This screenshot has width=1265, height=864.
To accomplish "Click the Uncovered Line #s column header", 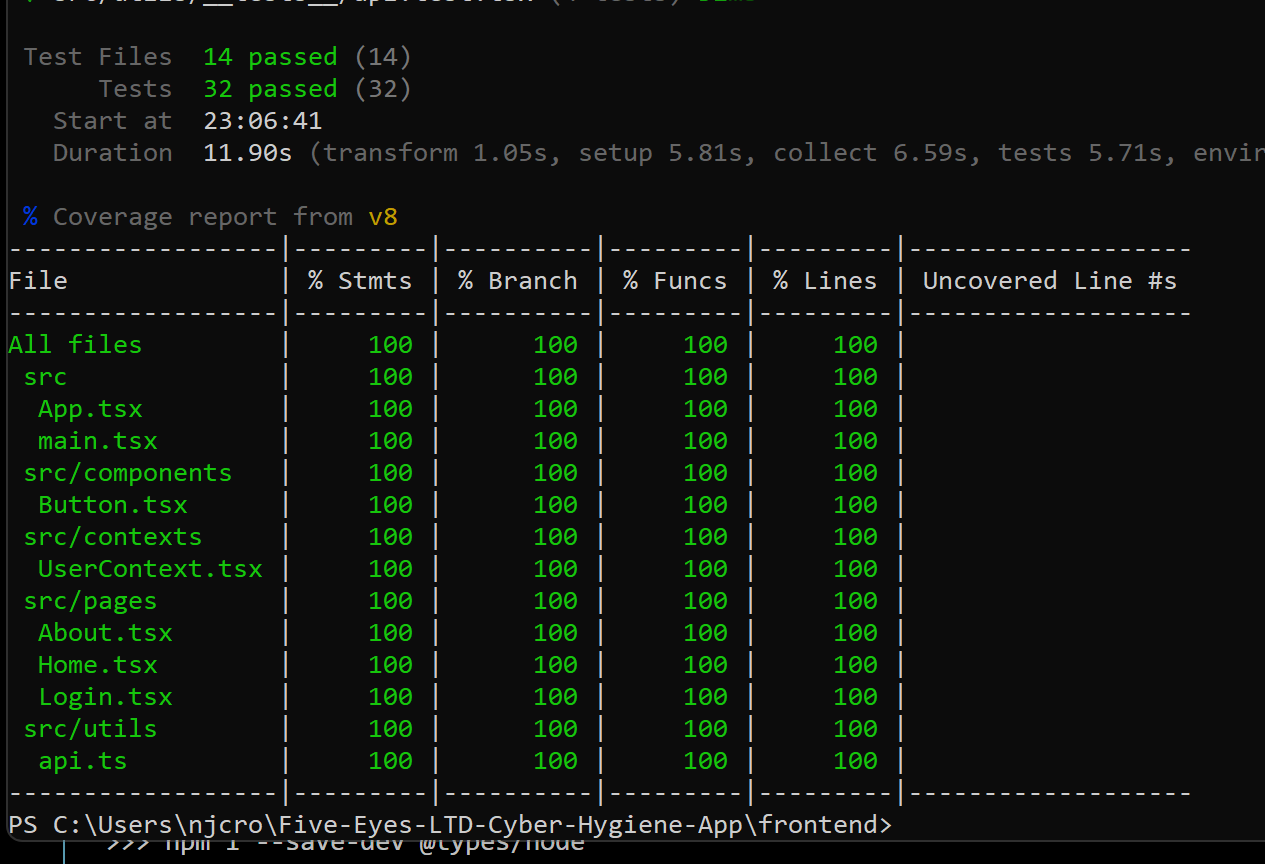I will coord(1048,280).
